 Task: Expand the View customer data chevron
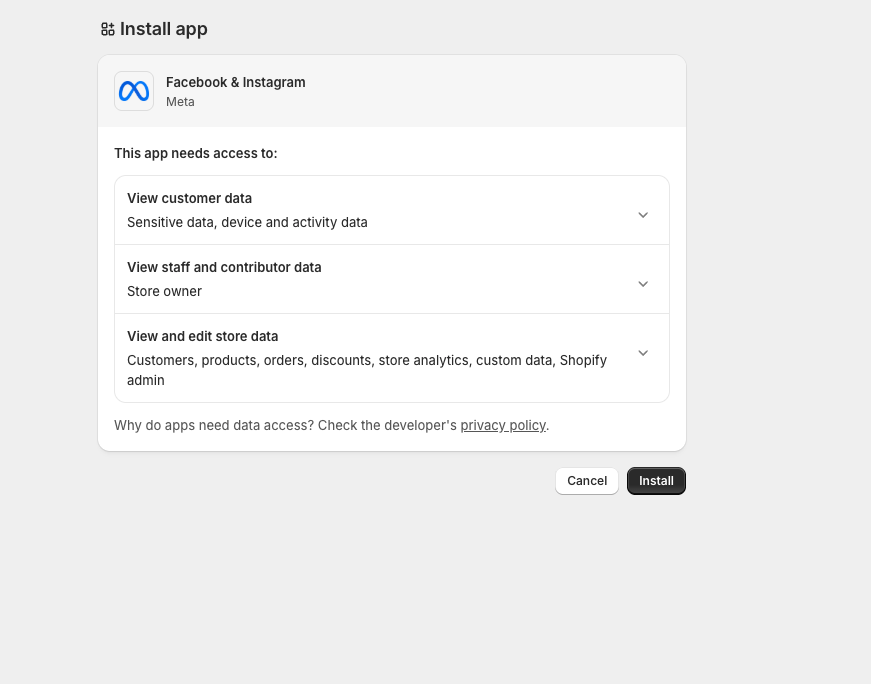point(643,215)
